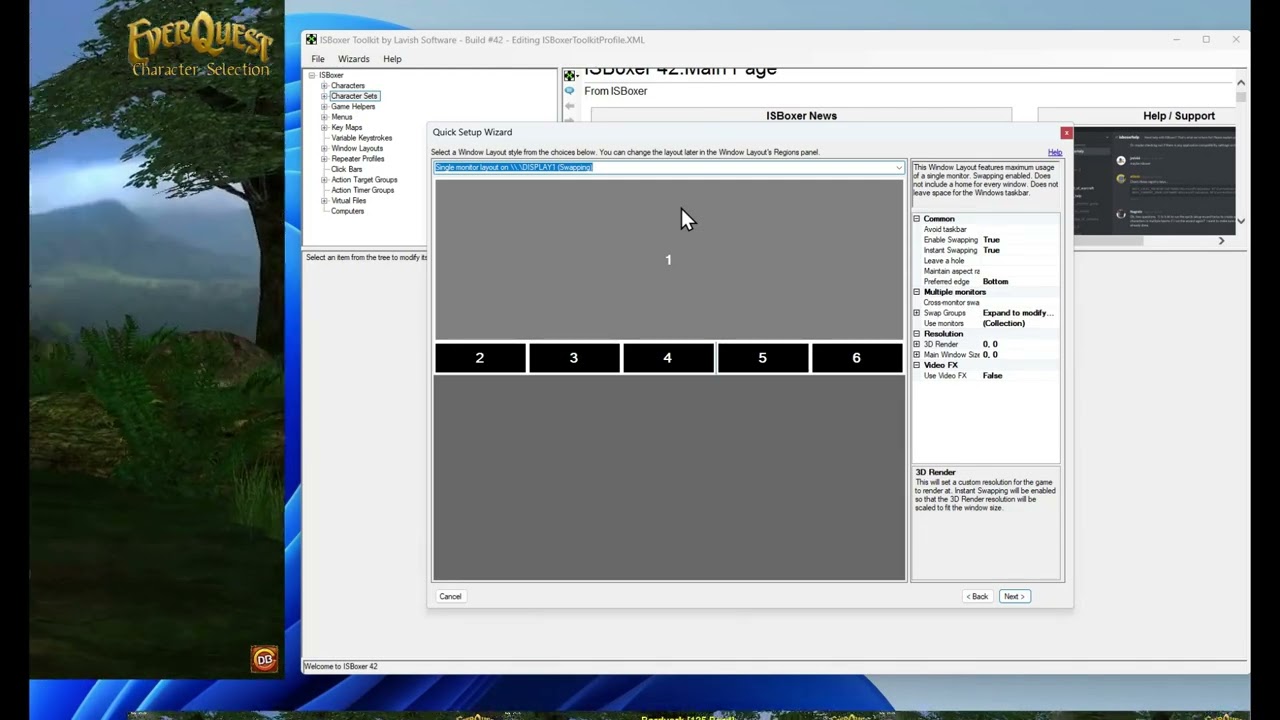This screenshot has height=720, width=1280.
Task: Expand the 3D Render property
Action: tap(916, 344)
